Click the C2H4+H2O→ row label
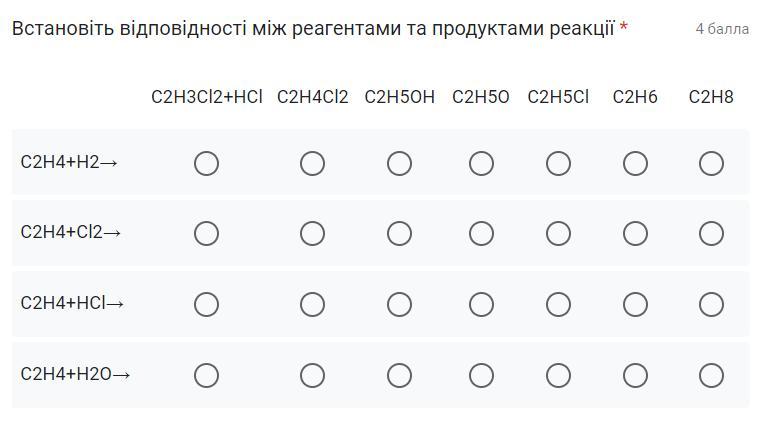Screen dimensions: 760x445 [76, 375]
